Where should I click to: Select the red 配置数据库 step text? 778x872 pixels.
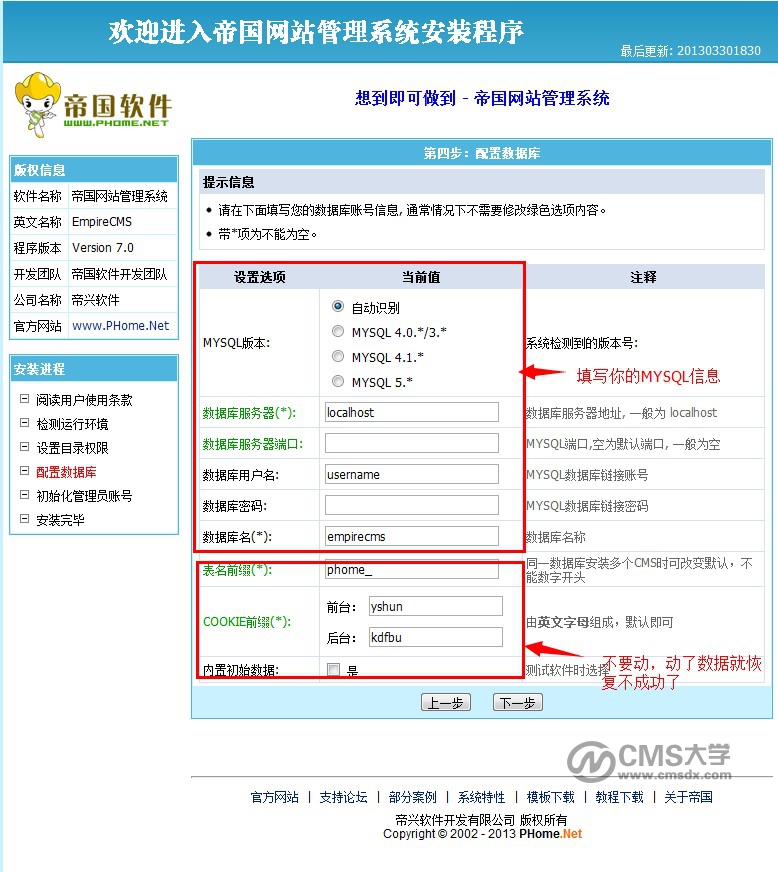[x=66, y=472]
